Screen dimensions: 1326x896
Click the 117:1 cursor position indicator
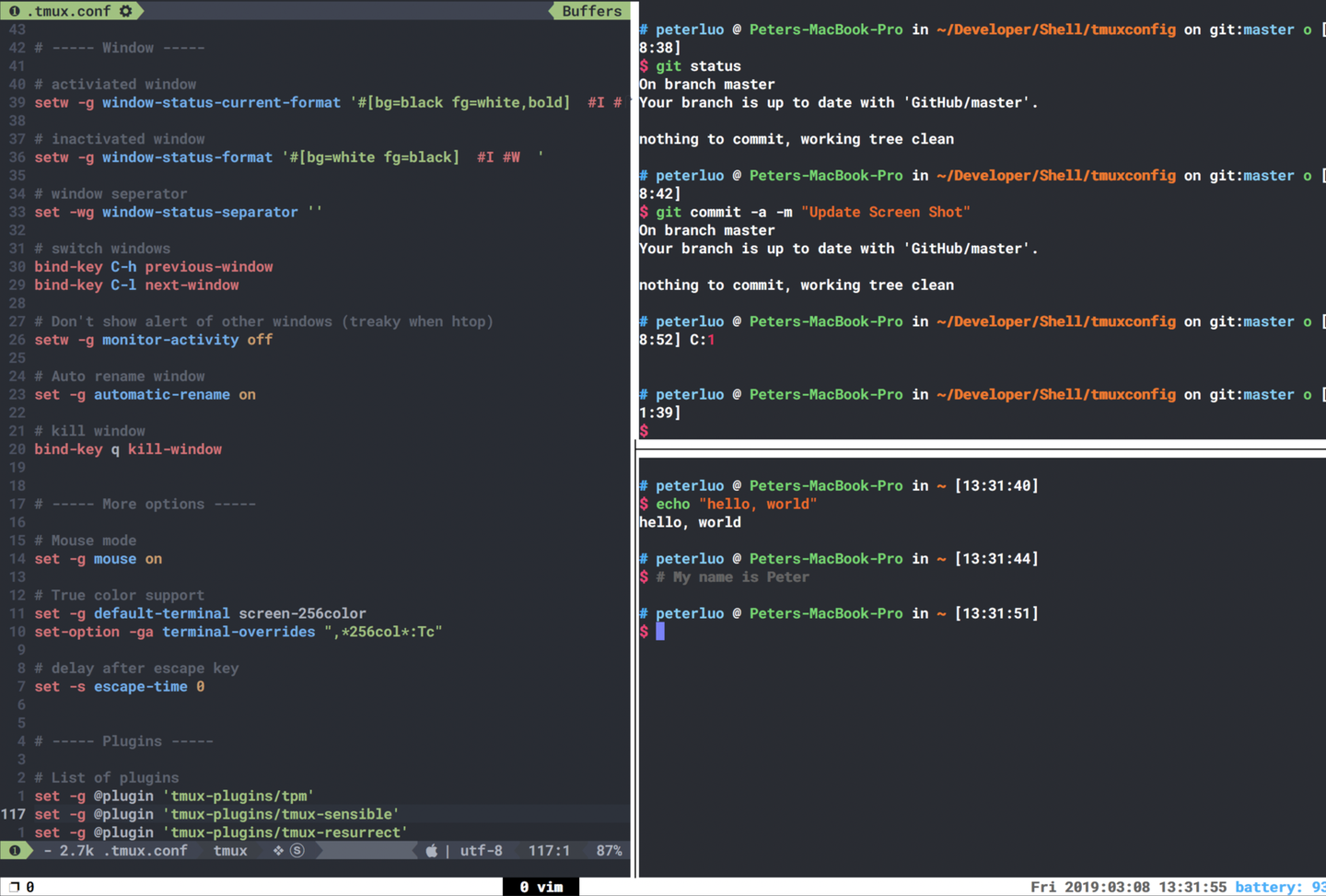tap(549, 851)
